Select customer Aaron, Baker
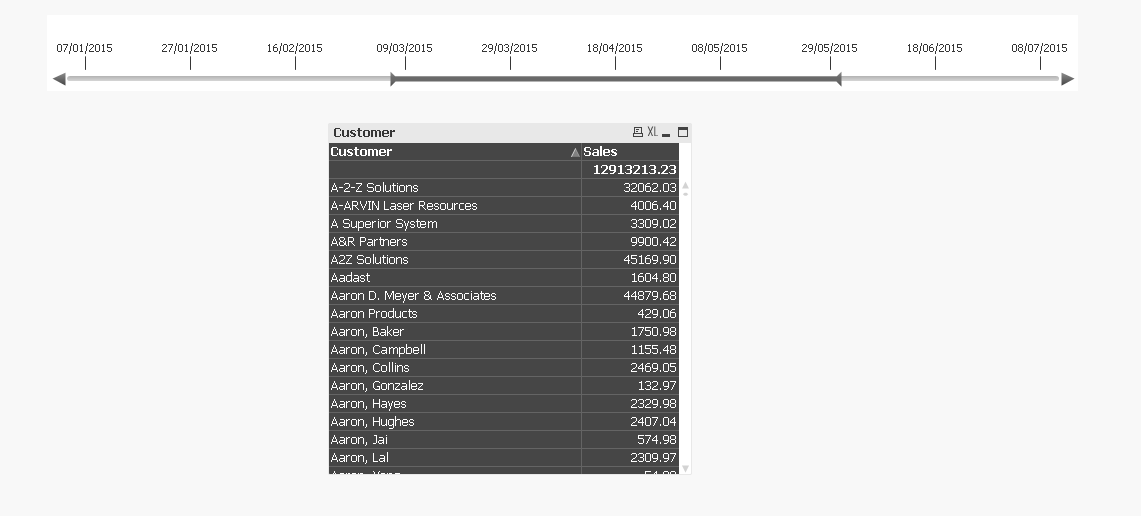The width and height of the screenshot is (1141, 516). pos(455,331)
